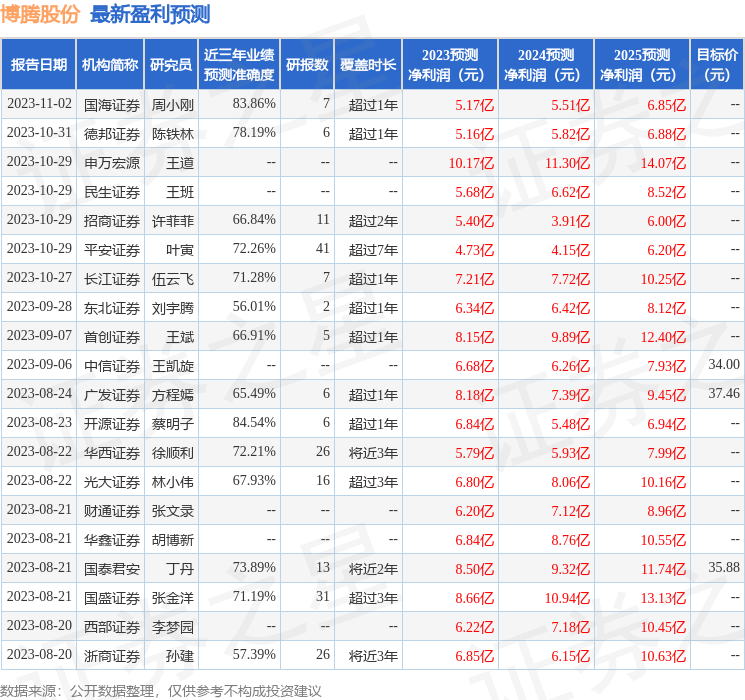Click the 招商证券 institution cell
The height and width of the screenshot is (700, 745).
click(112, 221)
